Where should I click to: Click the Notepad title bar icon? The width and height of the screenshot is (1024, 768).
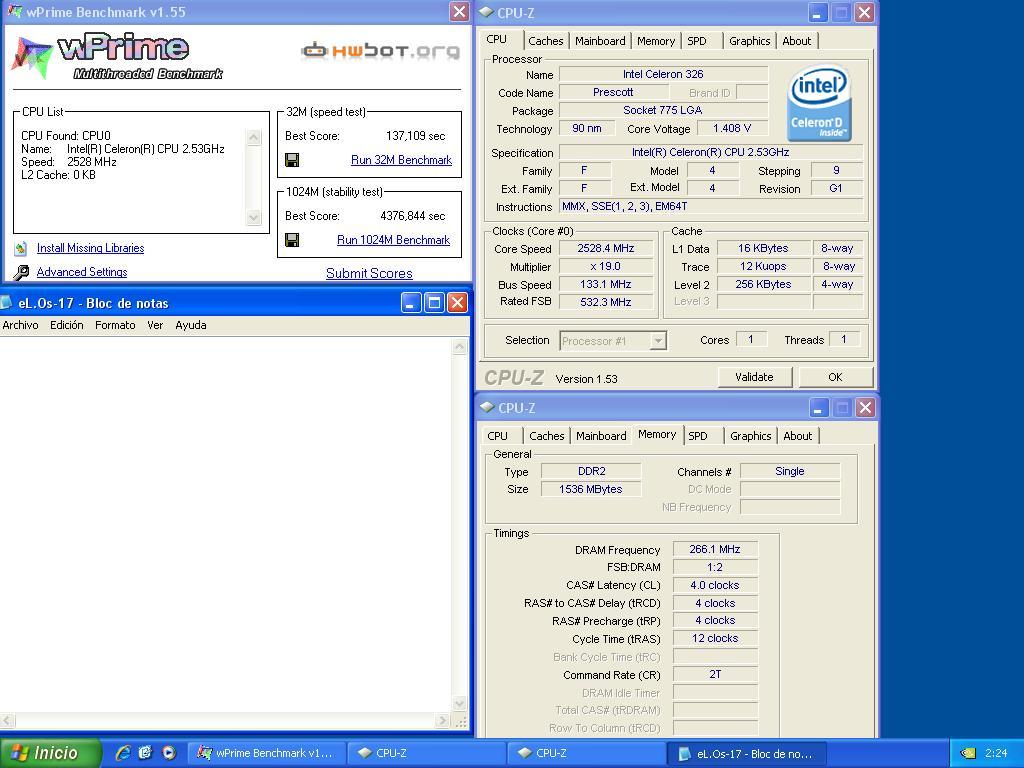click(6, 302)
